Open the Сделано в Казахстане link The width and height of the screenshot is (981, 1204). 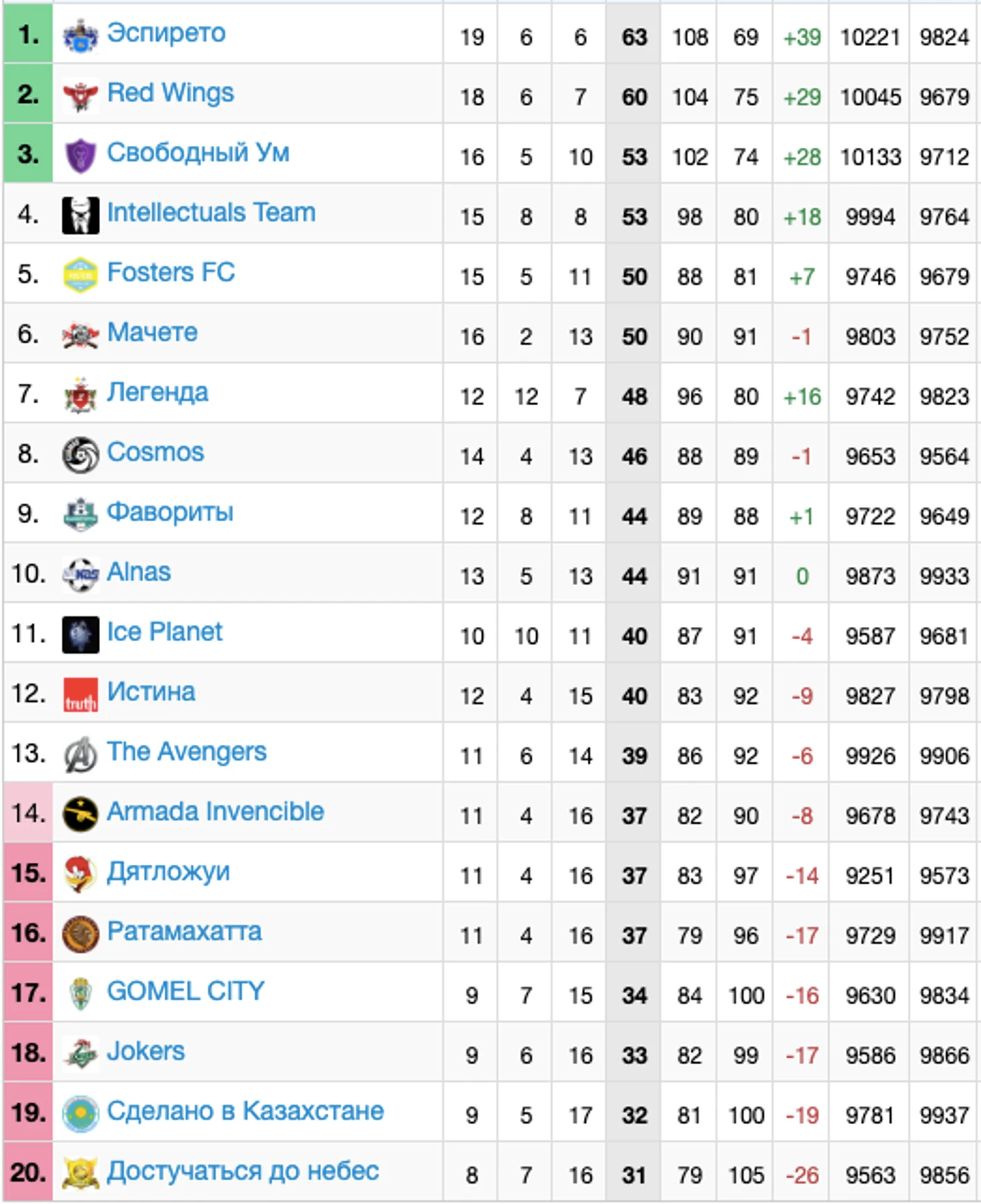(x=245, y=1111)
